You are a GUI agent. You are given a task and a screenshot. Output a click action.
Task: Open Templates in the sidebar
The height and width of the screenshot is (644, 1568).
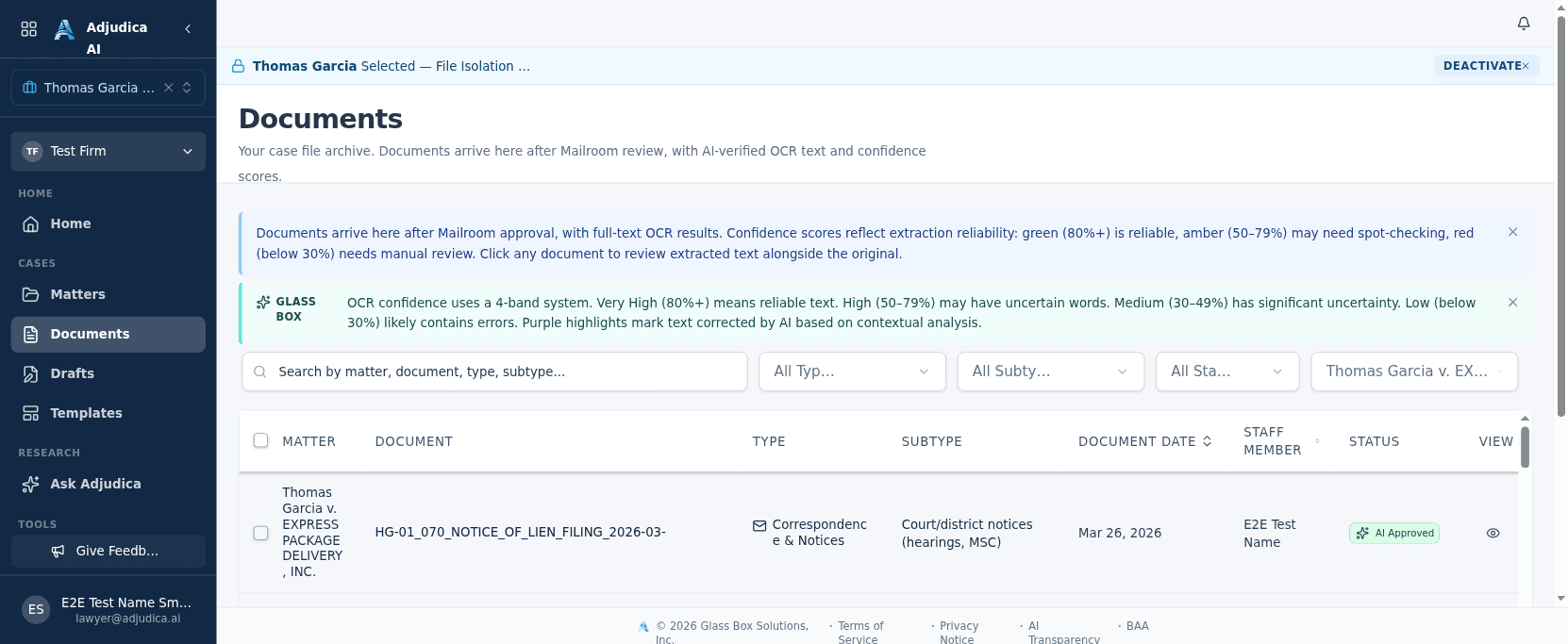click(108, 414)
